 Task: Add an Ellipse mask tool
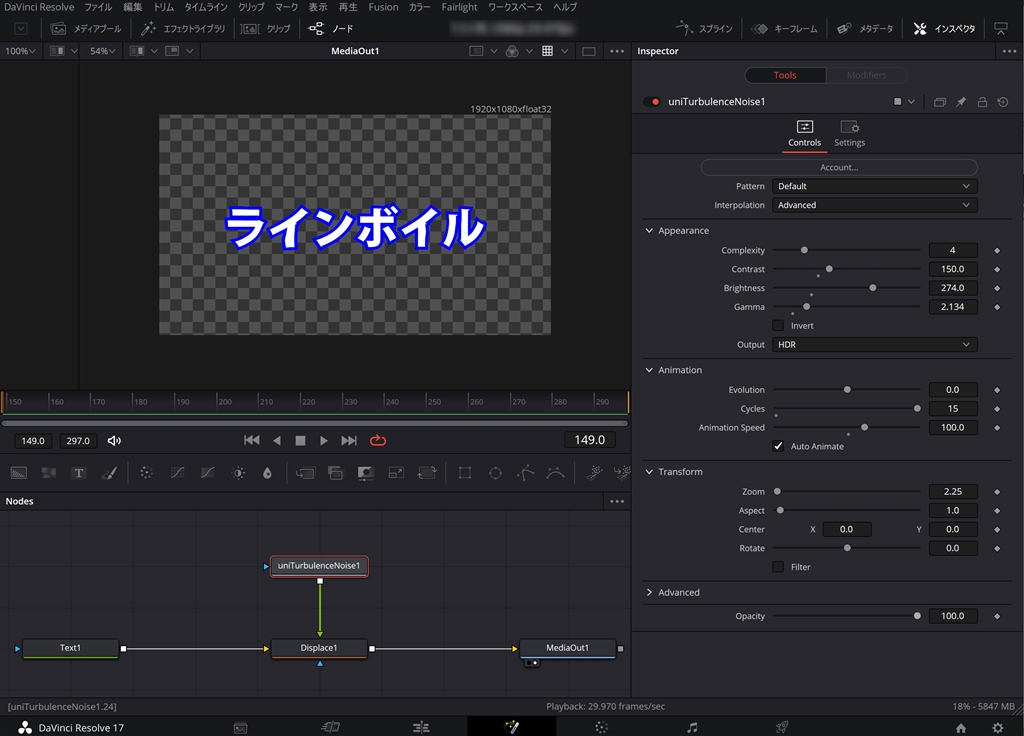(496, 473)
